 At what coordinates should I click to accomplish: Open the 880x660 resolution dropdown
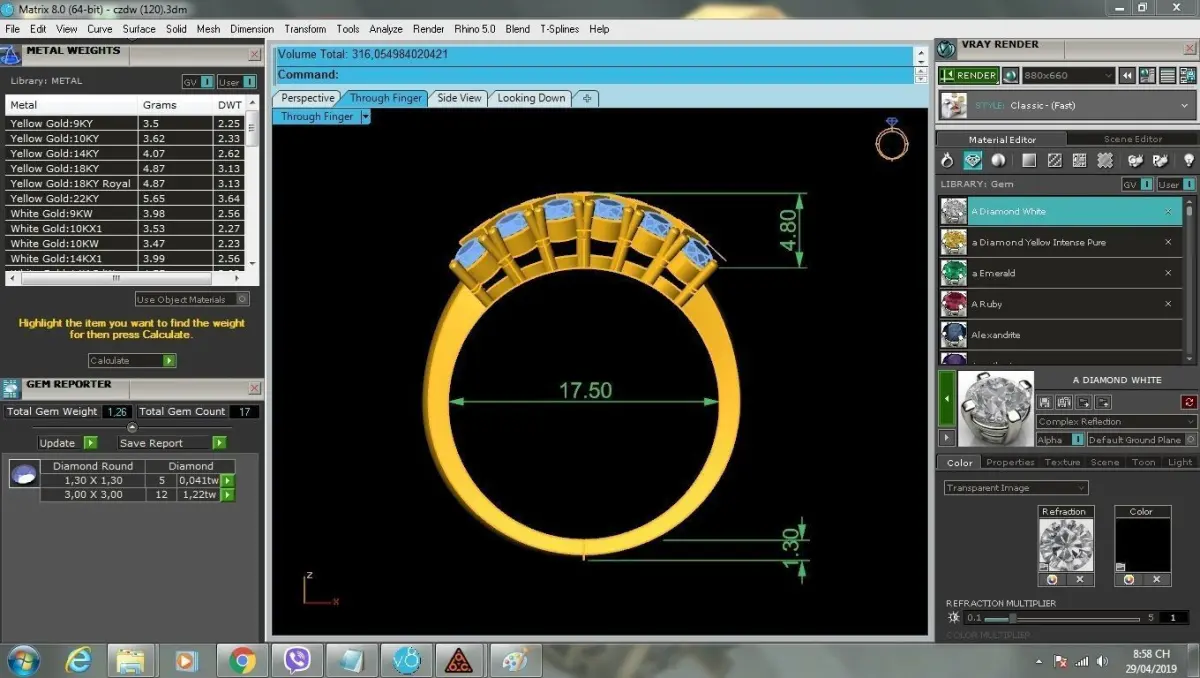[x=1068, y=75]
